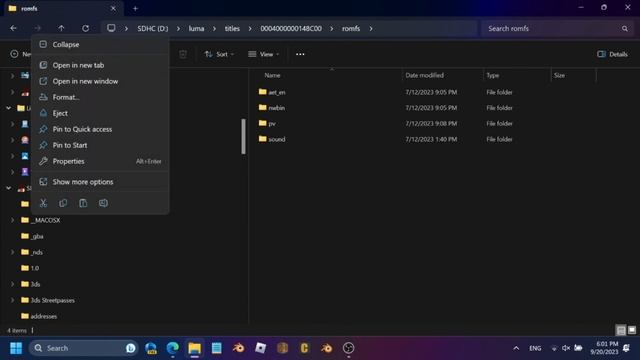Click the navigation pane scrollbar thumb
This screenshot has height=360, width=640.
click(x=244, y=136)
